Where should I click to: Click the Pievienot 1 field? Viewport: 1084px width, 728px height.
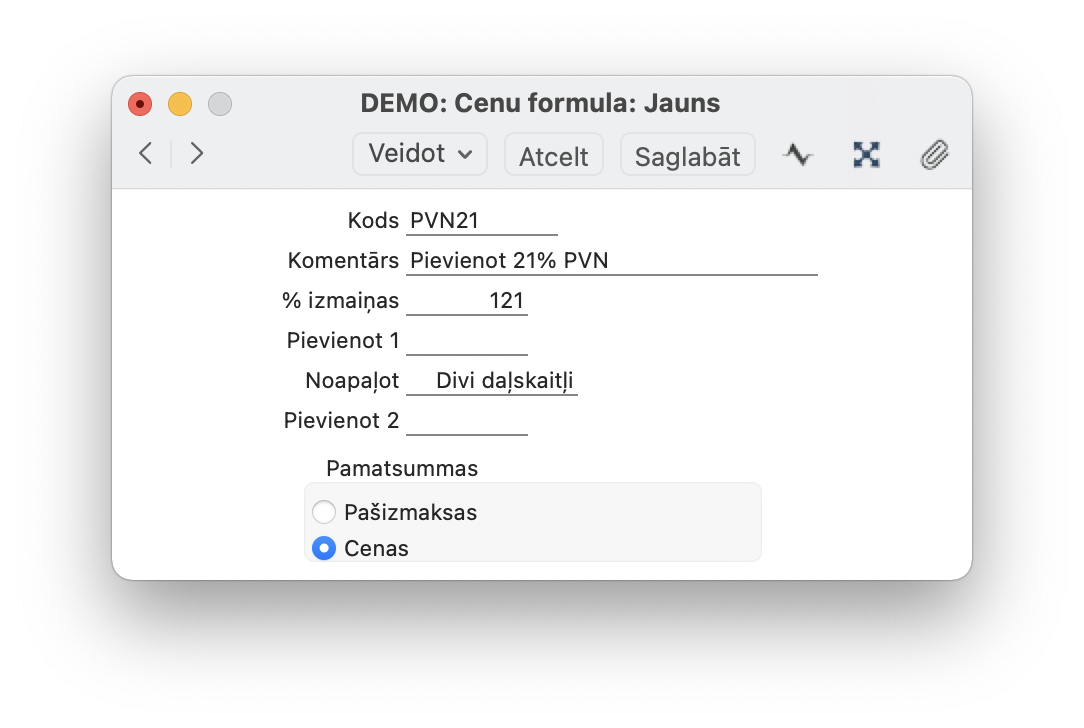point(467,341)
